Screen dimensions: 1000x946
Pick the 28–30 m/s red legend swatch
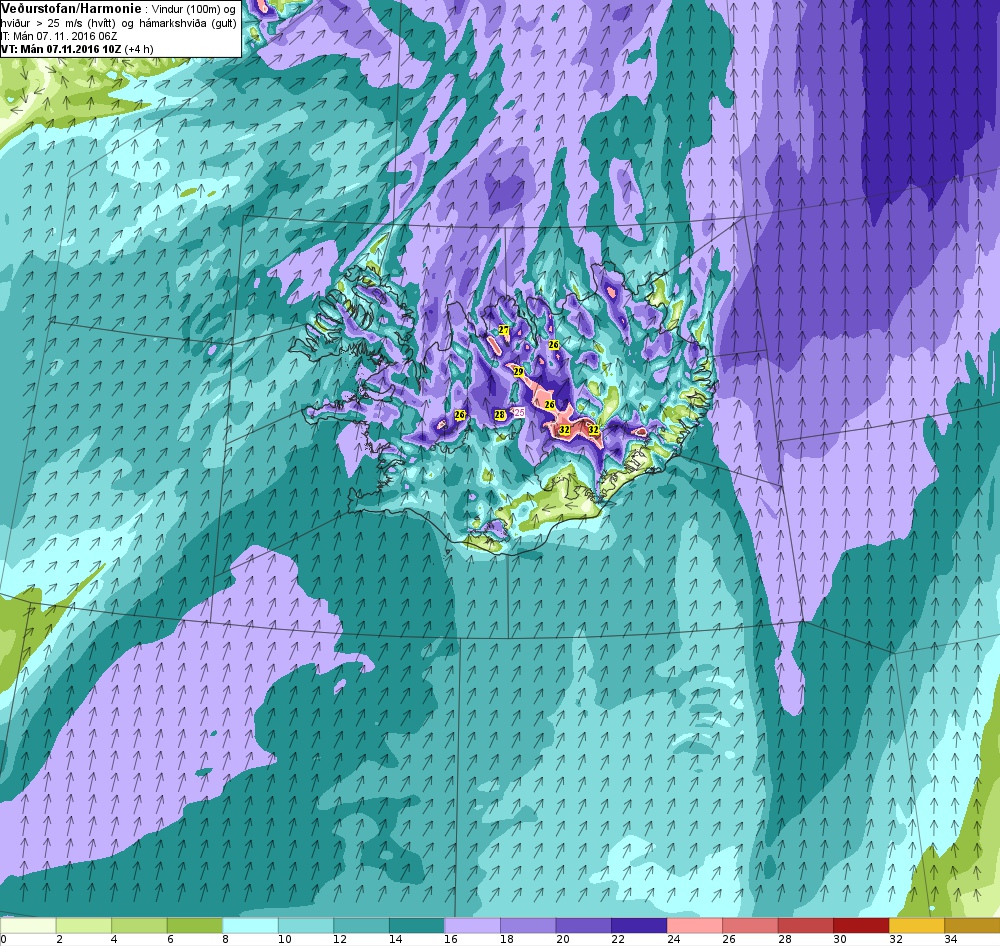pos(805,925)
